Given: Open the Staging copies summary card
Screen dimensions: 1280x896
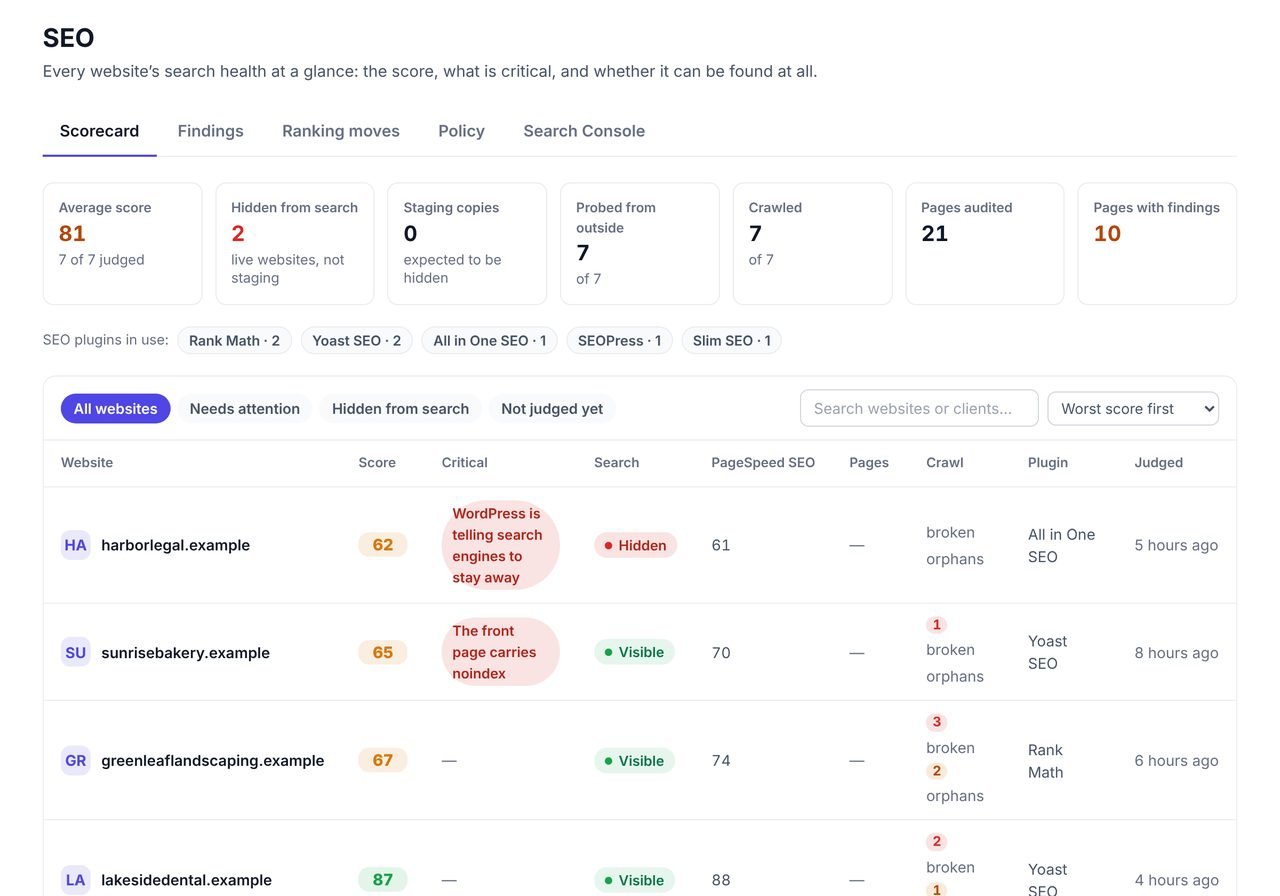Looking at the screenshot, I should 467,243.
